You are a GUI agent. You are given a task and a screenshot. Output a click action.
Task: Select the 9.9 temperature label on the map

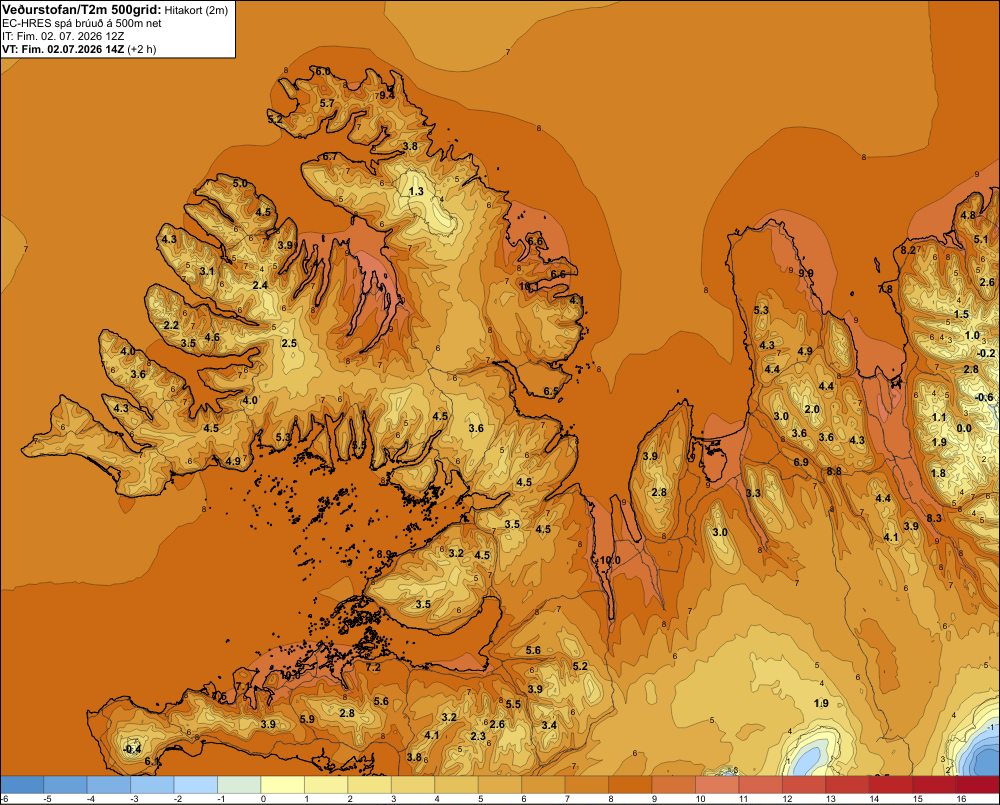[x=806, y=273]
